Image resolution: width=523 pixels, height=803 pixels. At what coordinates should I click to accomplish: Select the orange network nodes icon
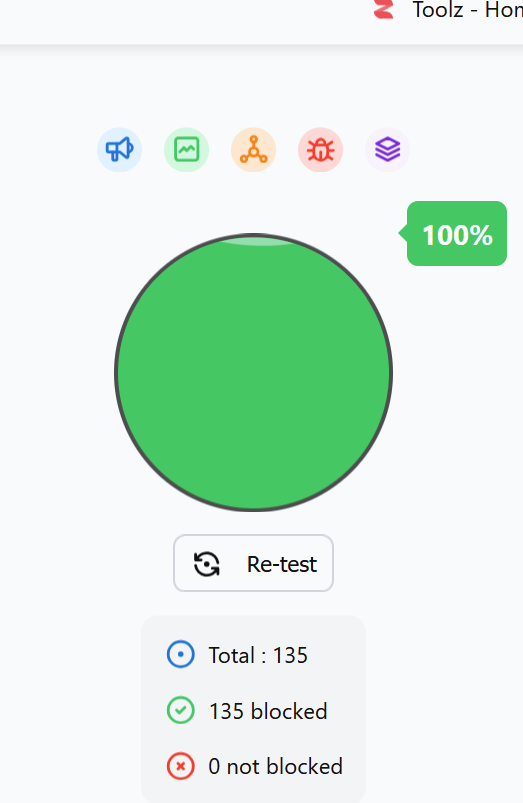pos(254,150)
